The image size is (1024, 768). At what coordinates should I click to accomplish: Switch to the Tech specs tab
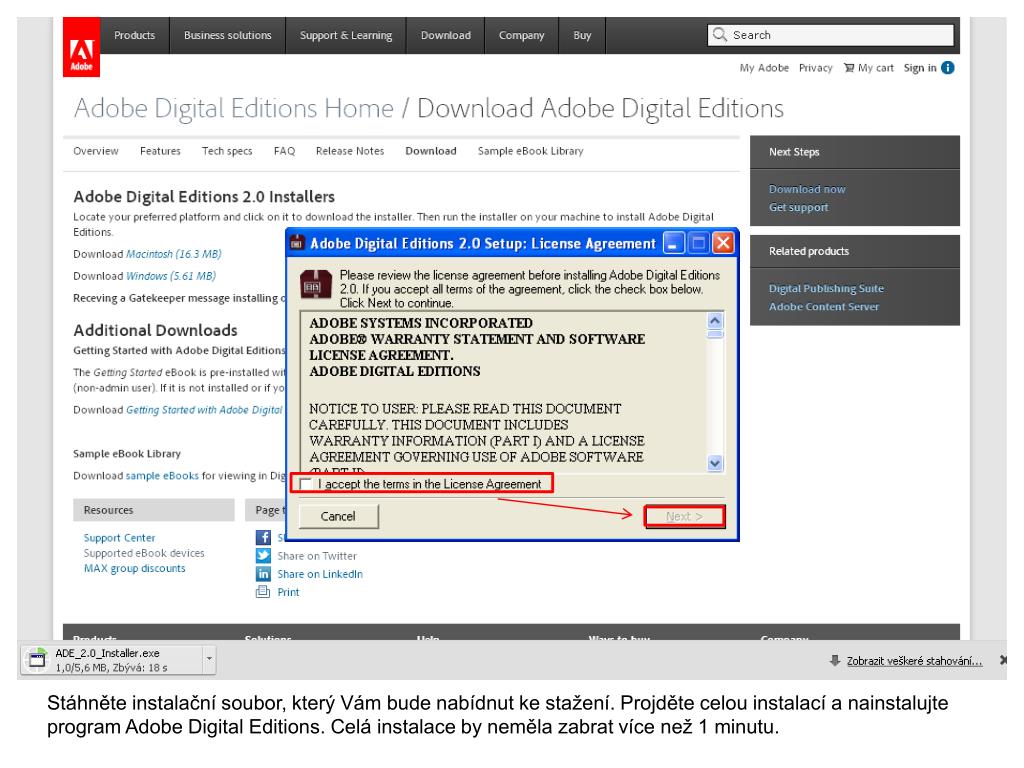pos(227,151)
